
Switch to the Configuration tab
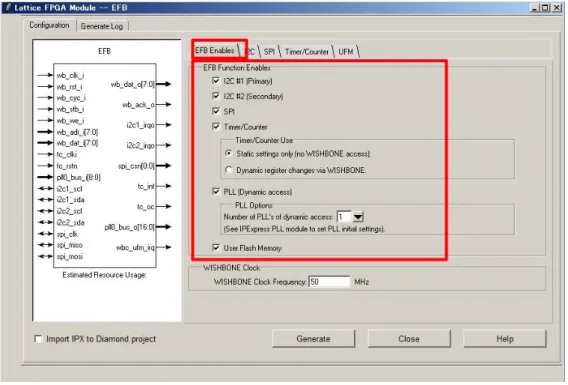pyautogui.click(x=49, y=25)
